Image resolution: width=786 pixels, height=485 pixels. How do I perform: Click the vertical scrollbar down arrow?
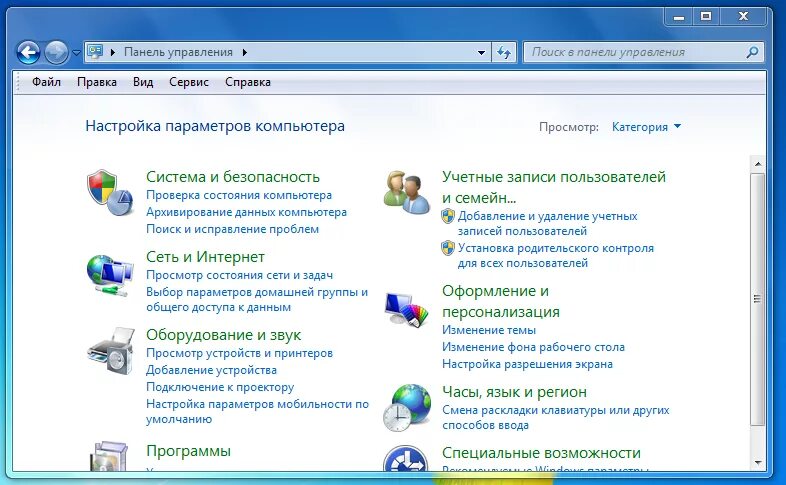[757, 463]
